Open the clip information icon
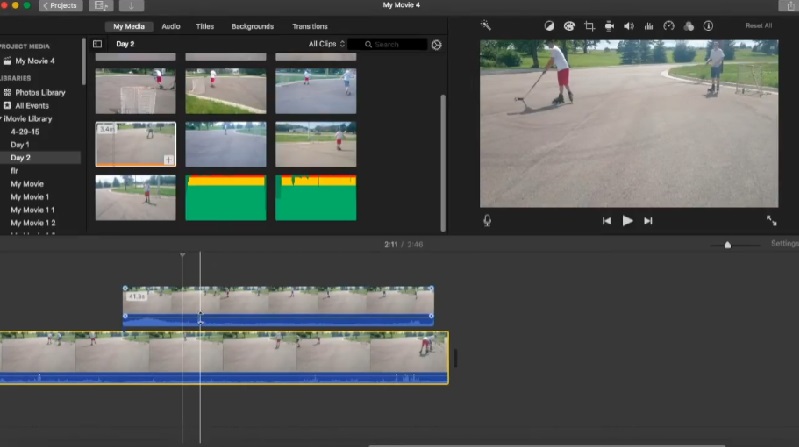 [708, 26]
